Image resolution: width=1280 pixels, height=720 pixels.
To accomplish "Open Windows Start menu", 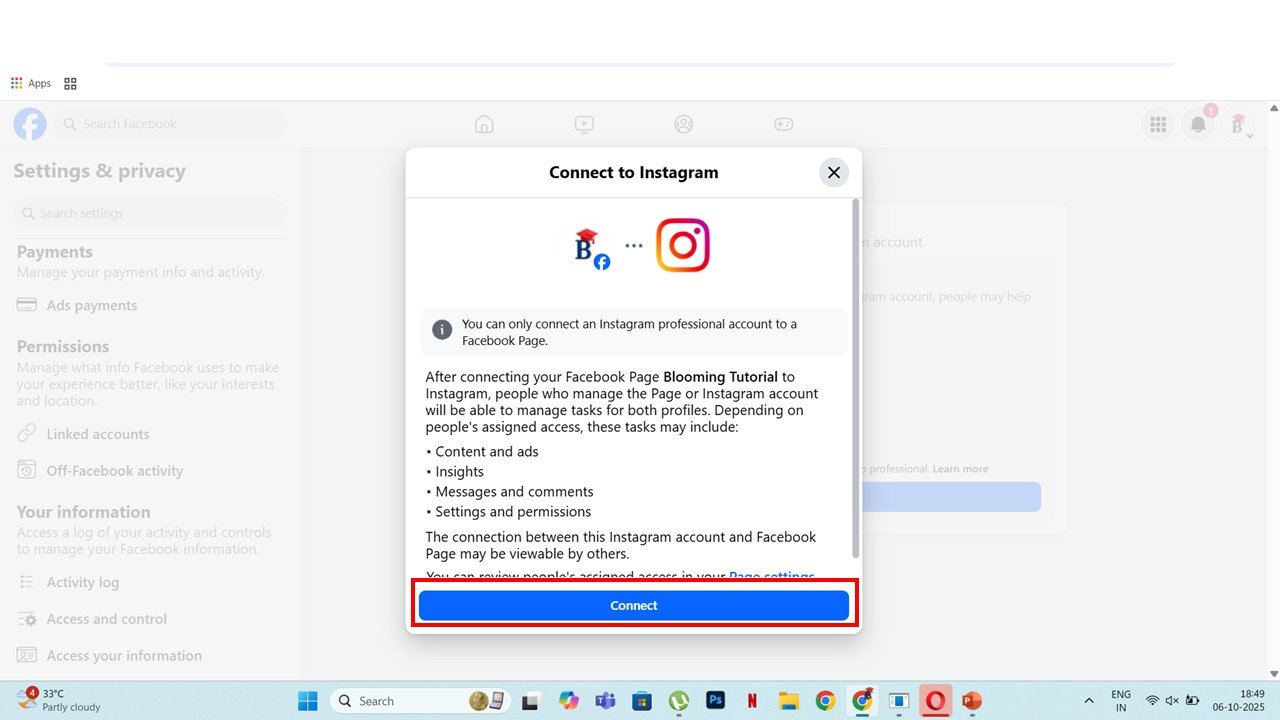I will point(307,701).
